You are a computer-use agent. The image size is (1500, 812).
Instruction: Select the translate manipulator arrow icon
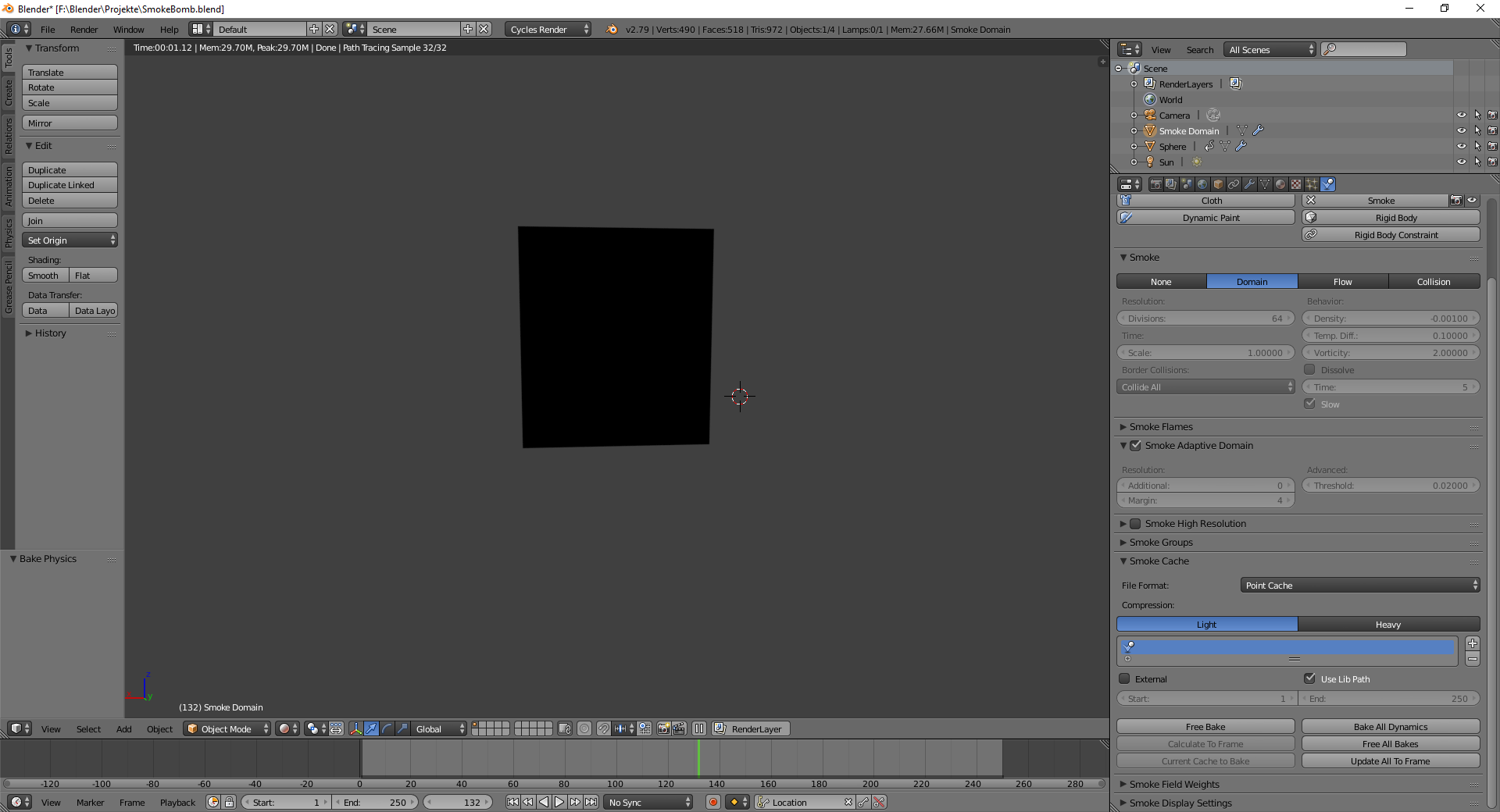[372, 728]
